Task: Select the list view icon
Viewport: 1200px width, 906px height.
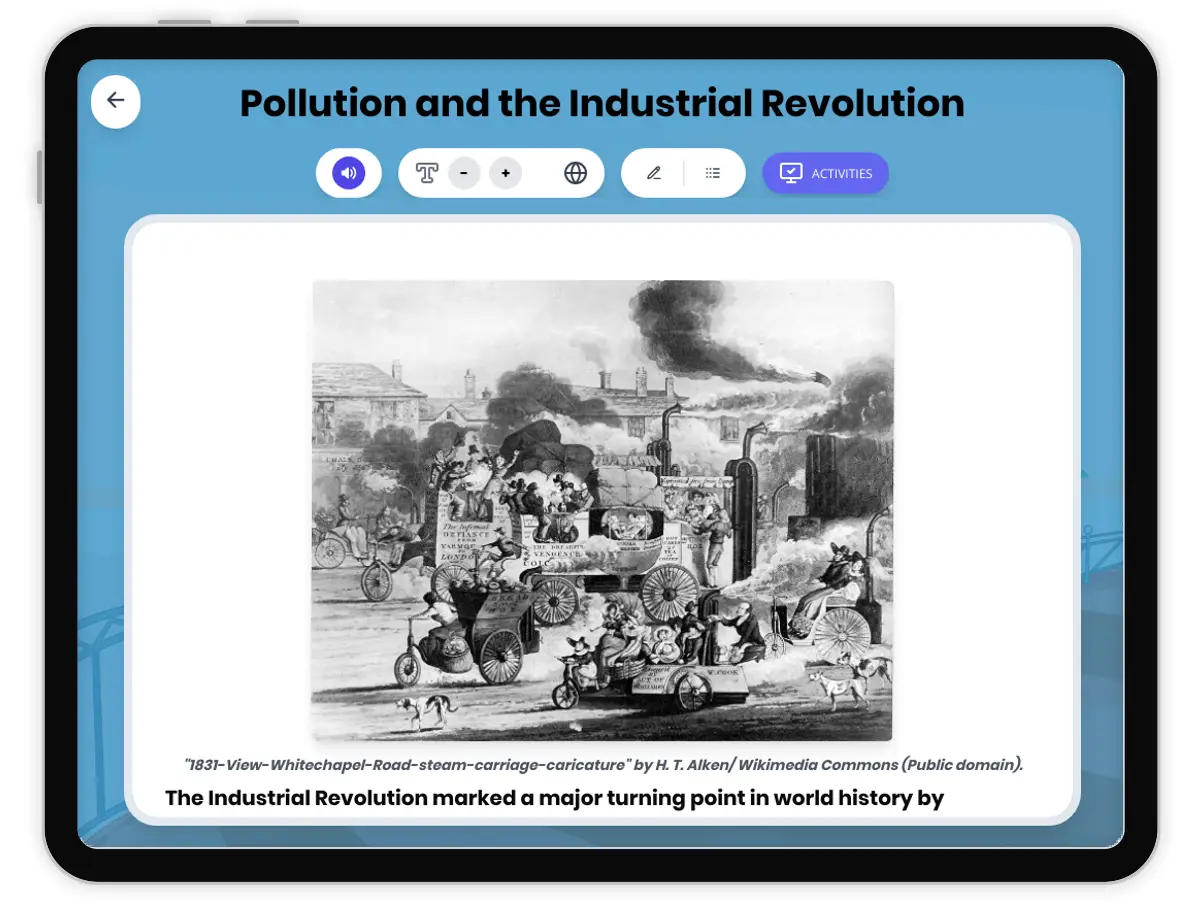Action: coord(713,172)
